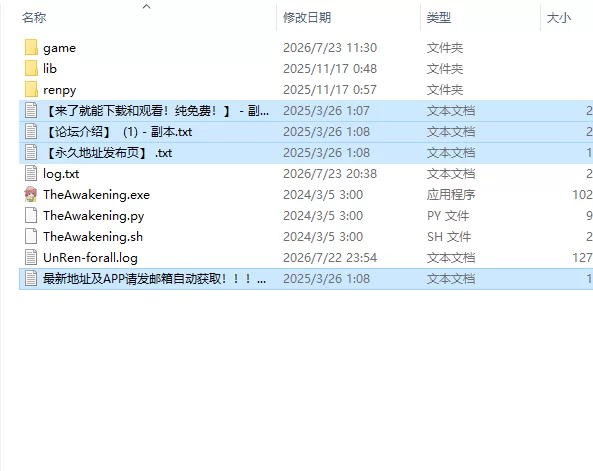Viewport: 593px width, 471px height.
Task: Click 文件夹 type of game folder
Action: (445, 48)
